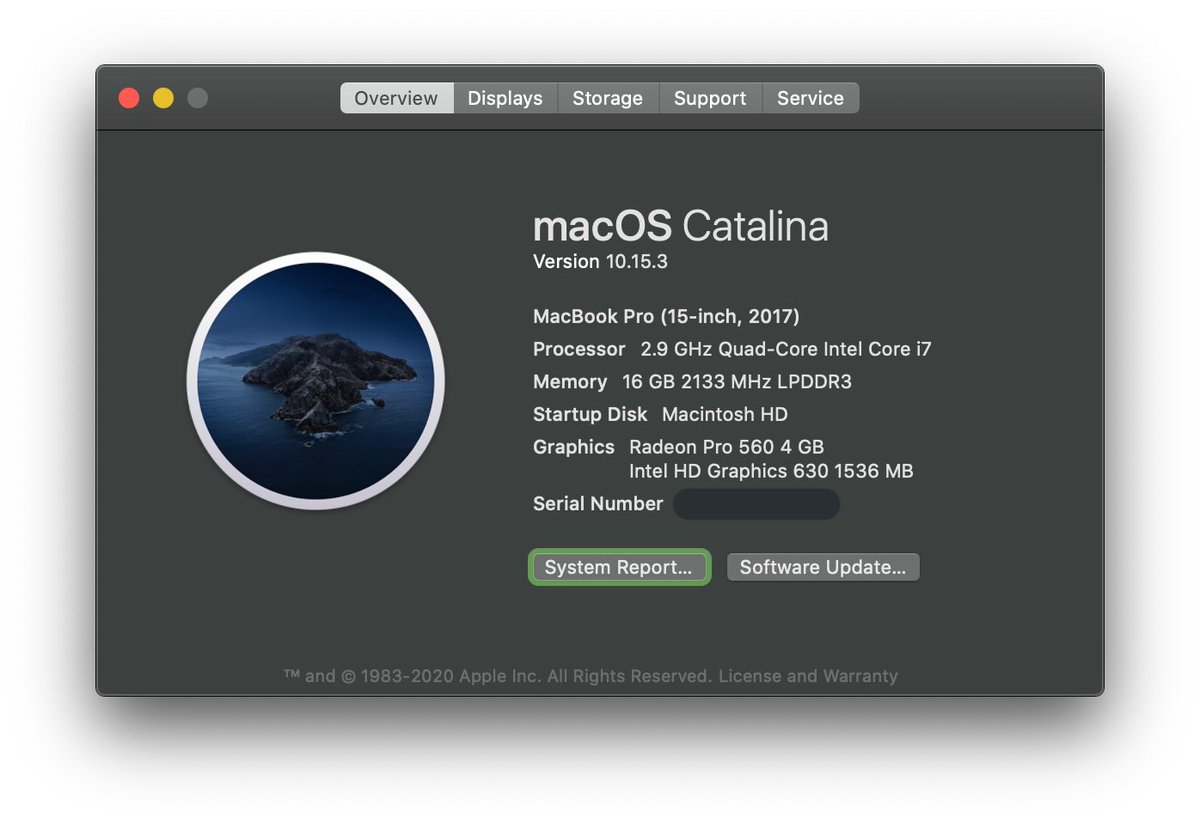Open the Storage tab

607,98
